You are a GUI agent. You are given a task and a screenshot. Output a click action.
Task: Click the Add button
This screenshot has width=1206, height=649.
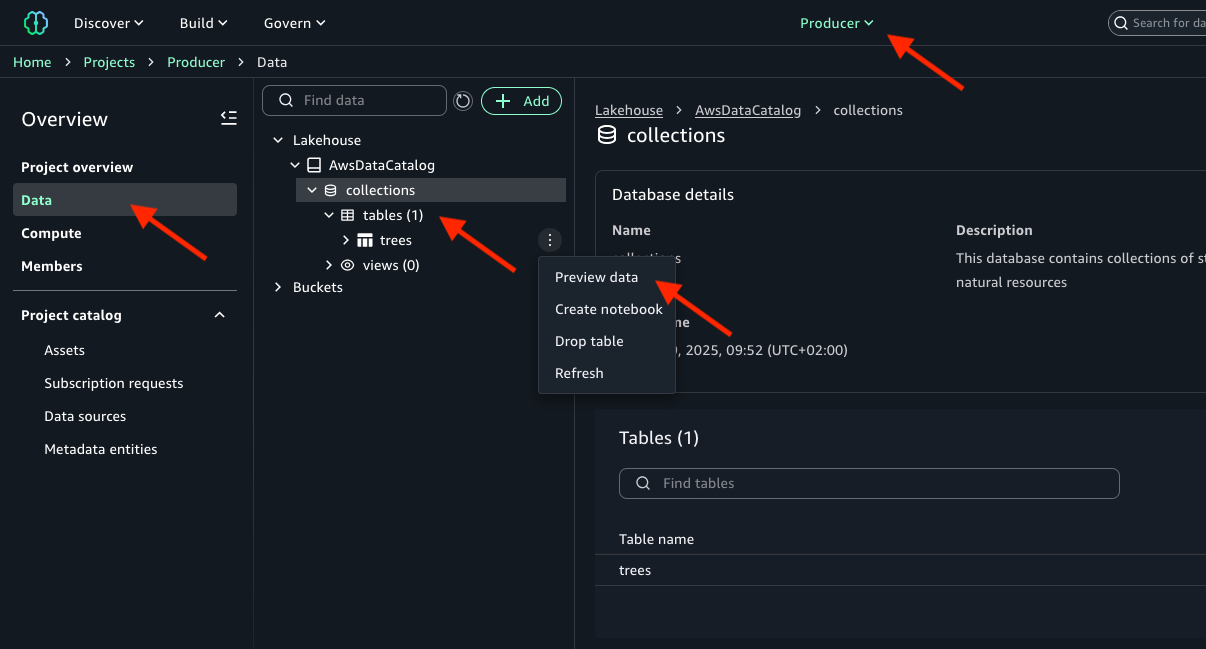tap(521, 100)
